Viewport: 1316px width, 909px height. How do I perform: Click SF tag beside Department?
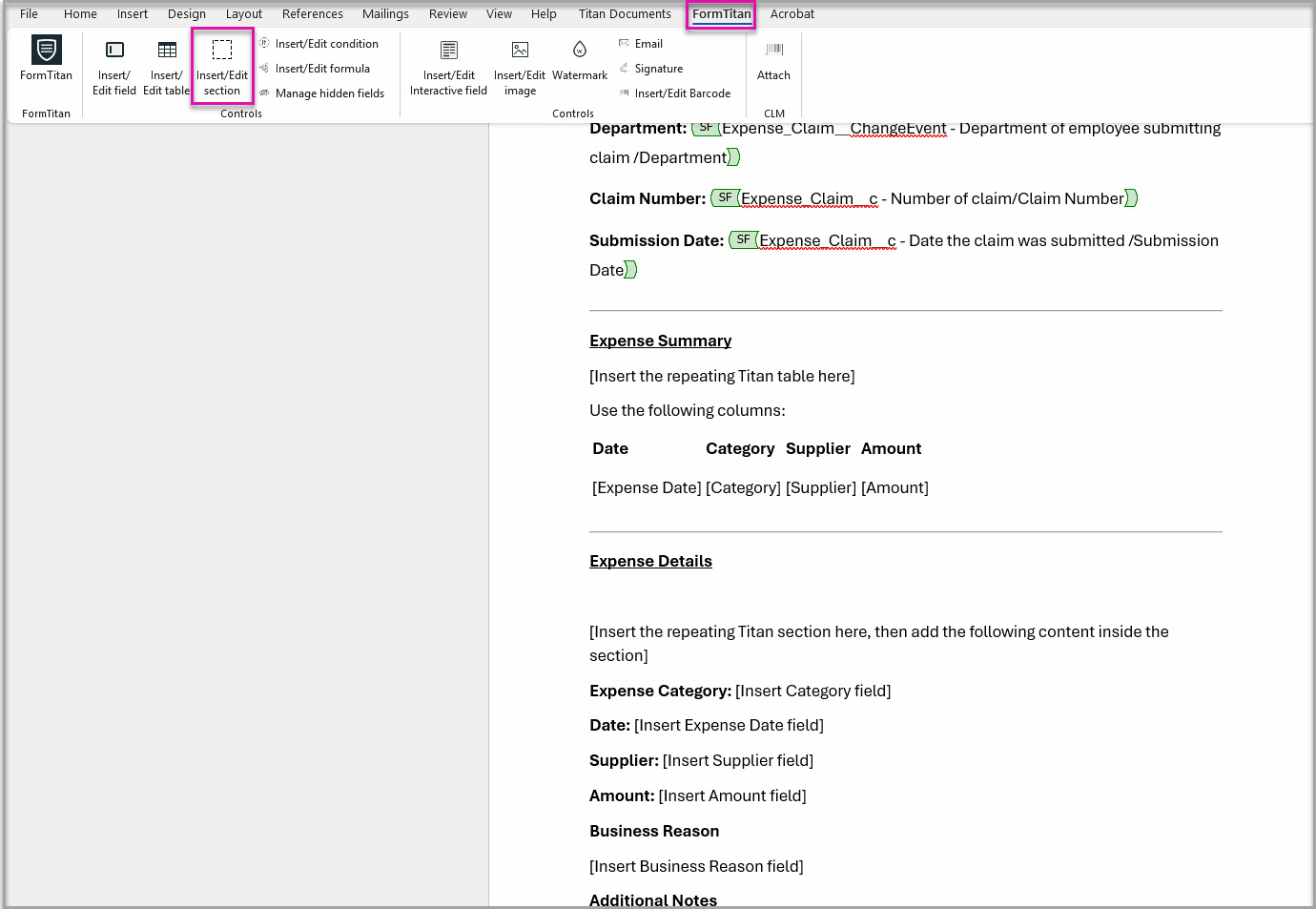[x=706, y=128]
